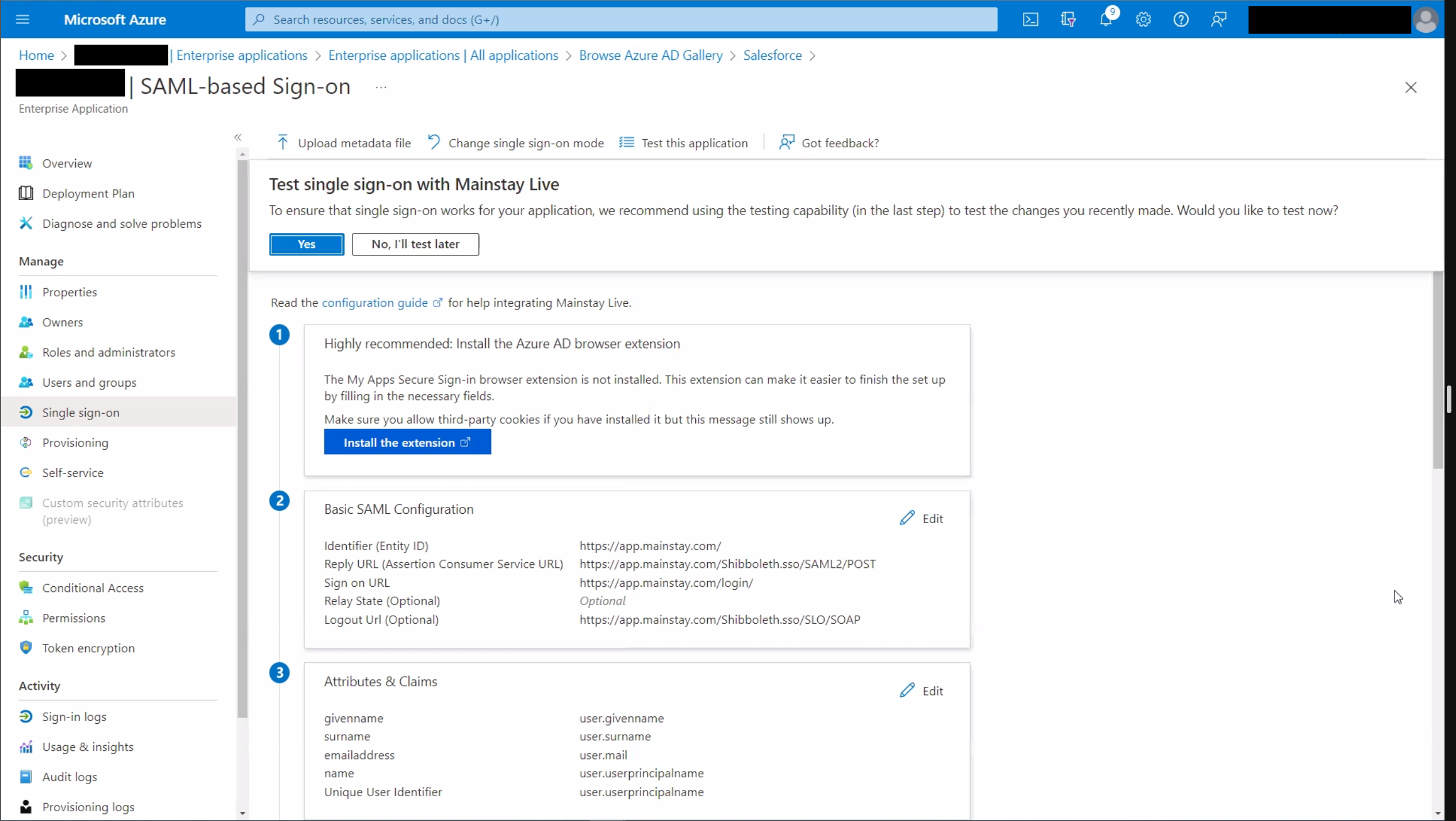This screenshot has width=1456, height=821.
Task: Edit the Attributes & Claims section
Action: (921, 690)
